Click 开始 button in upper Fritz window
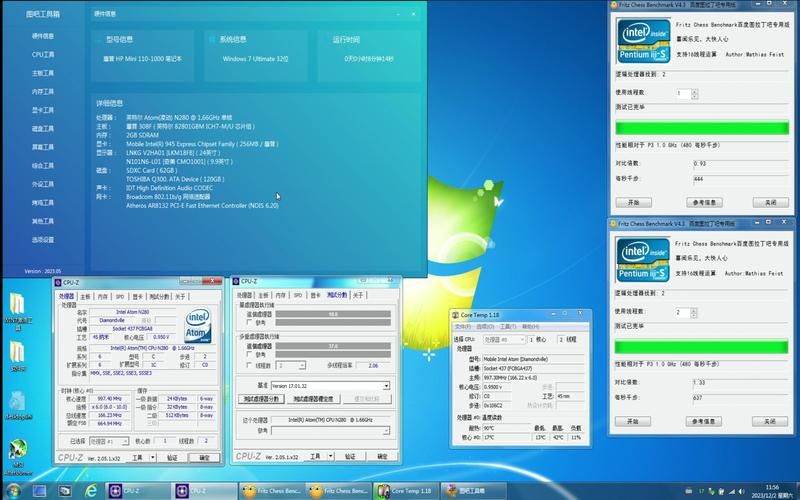 (633, 203)
